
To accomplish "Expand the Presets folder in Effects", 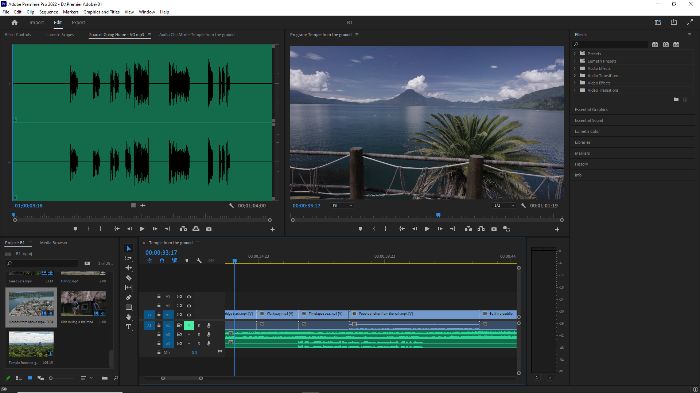I will click(x=575, y=53).
